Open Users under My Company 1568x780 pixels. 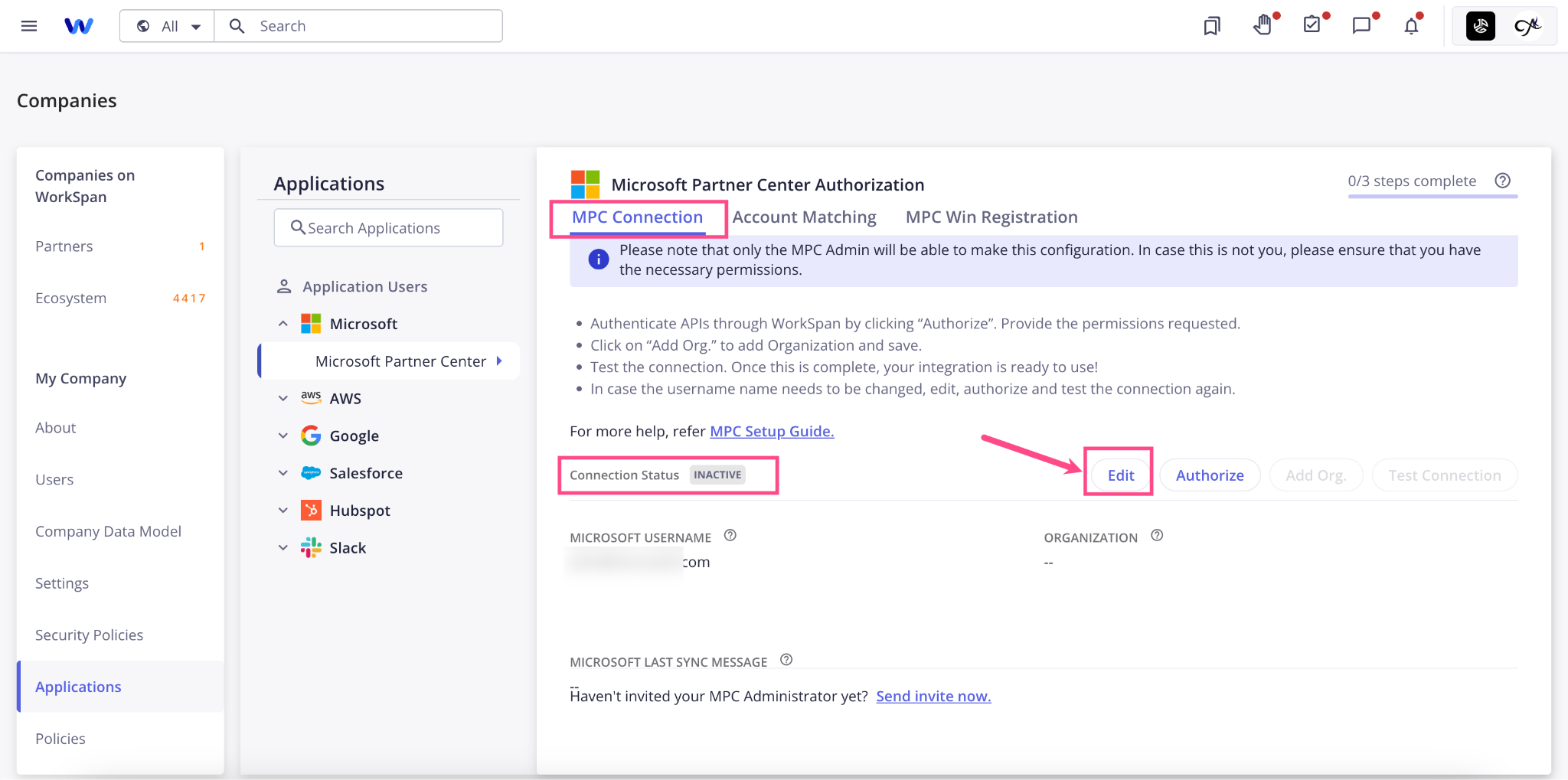click(54, 480)
